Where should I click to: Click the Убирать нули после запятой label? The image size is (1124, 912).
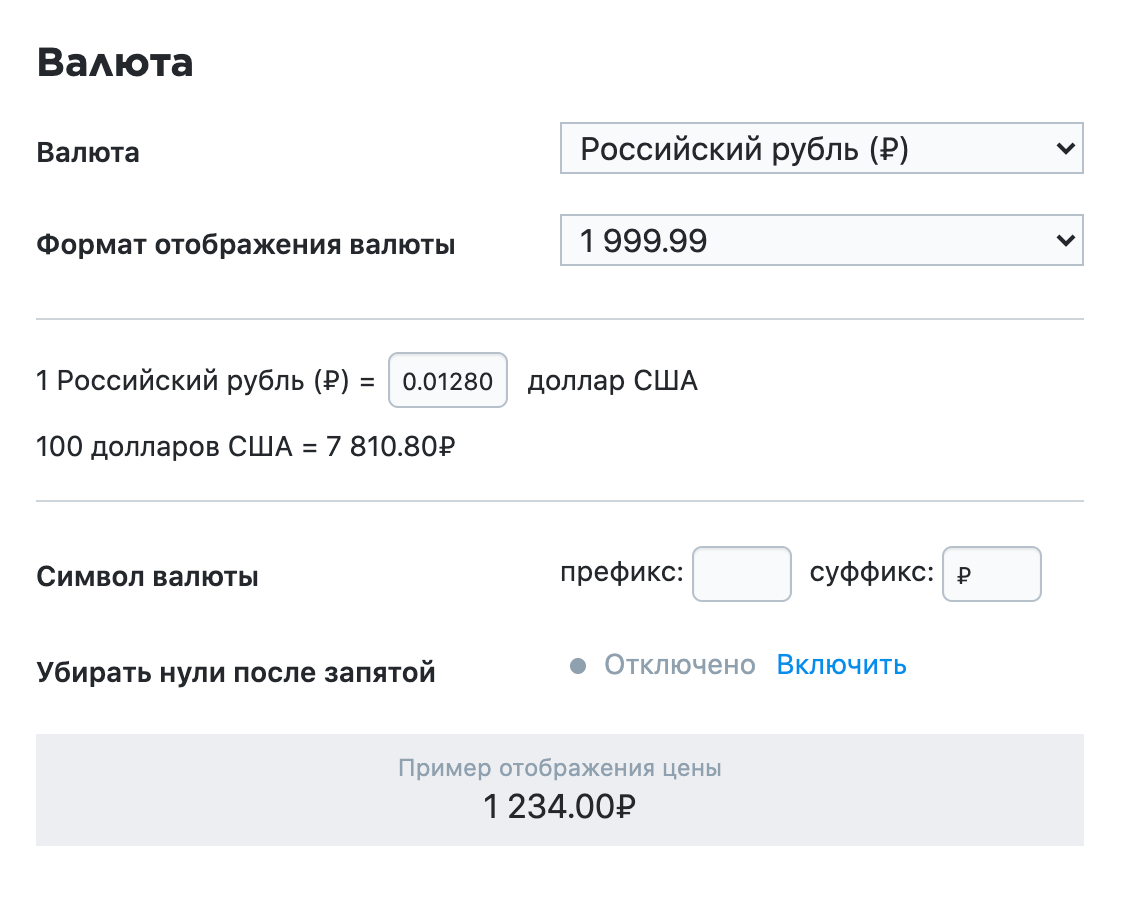[x=236, y=673]
